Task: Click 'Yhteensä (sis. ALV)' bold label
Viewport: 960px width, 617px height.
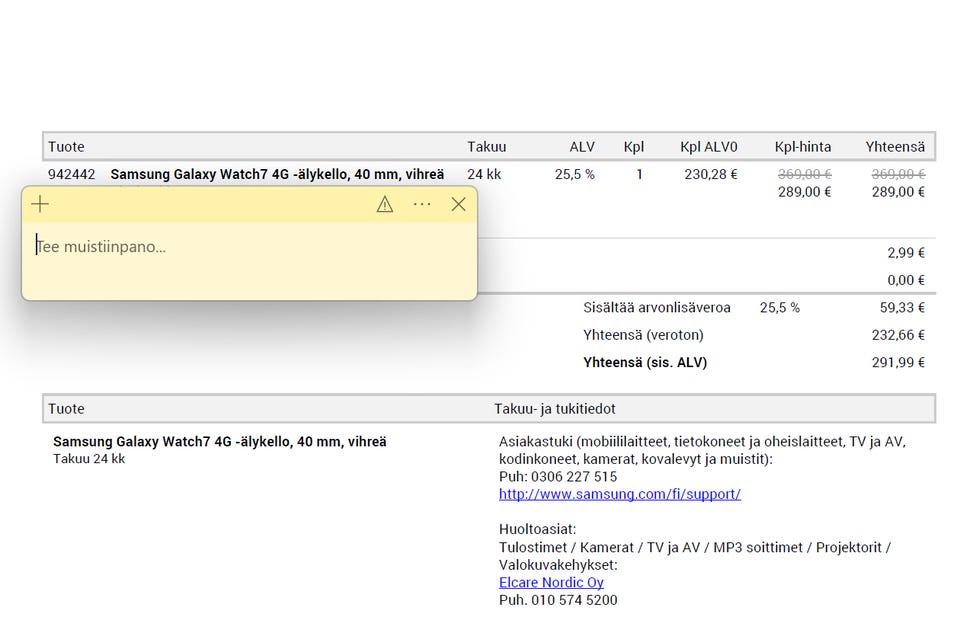Action: tap(645, 362)
